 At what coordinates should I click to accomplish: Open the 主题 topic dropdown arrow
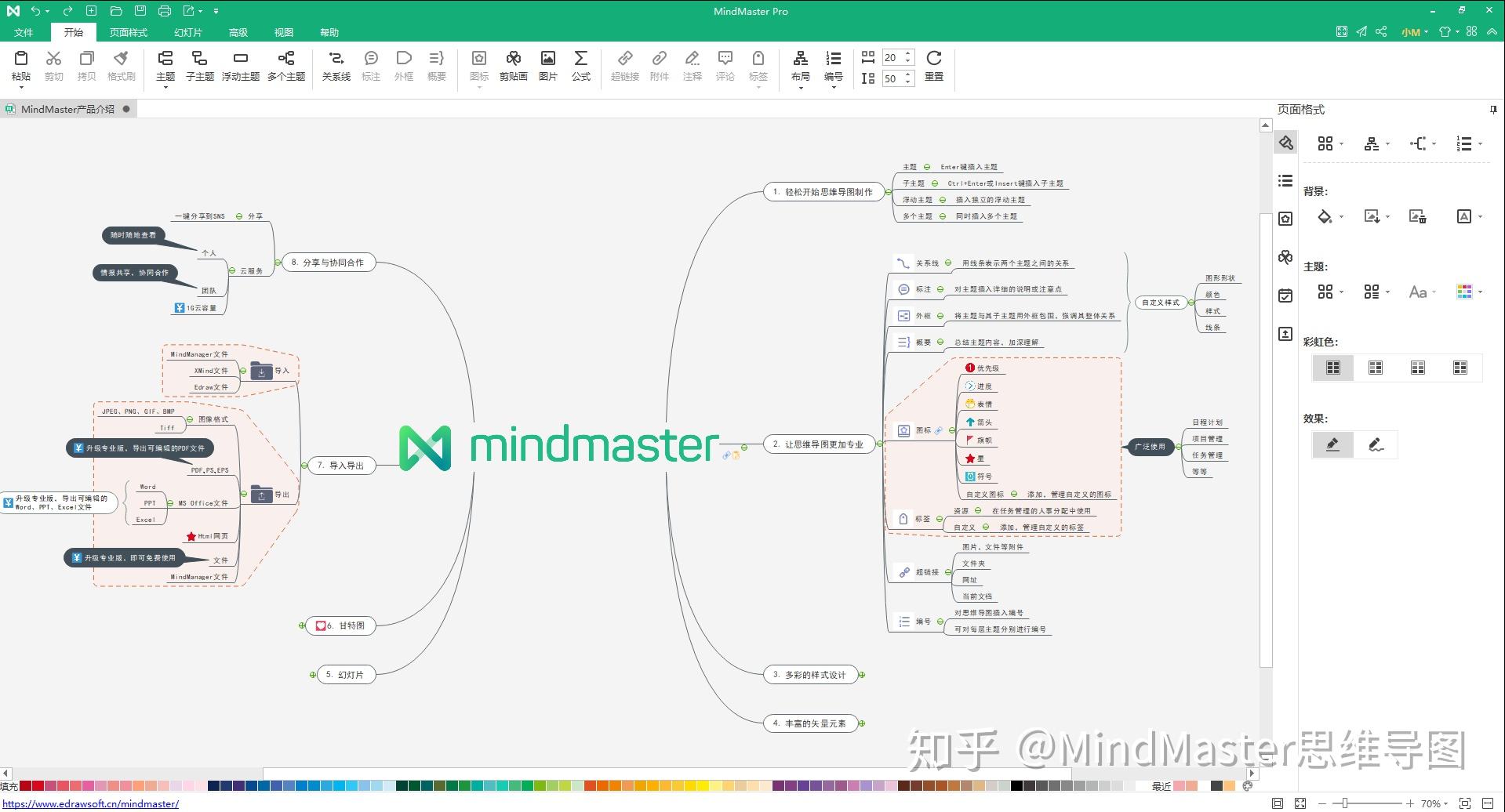click(x=165, y=87)
